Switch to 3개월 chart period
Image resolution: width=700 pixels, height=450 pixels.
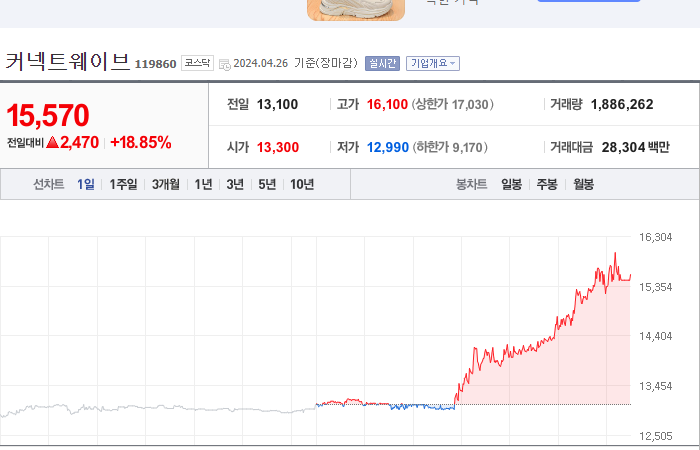click(x=166, y=184)
